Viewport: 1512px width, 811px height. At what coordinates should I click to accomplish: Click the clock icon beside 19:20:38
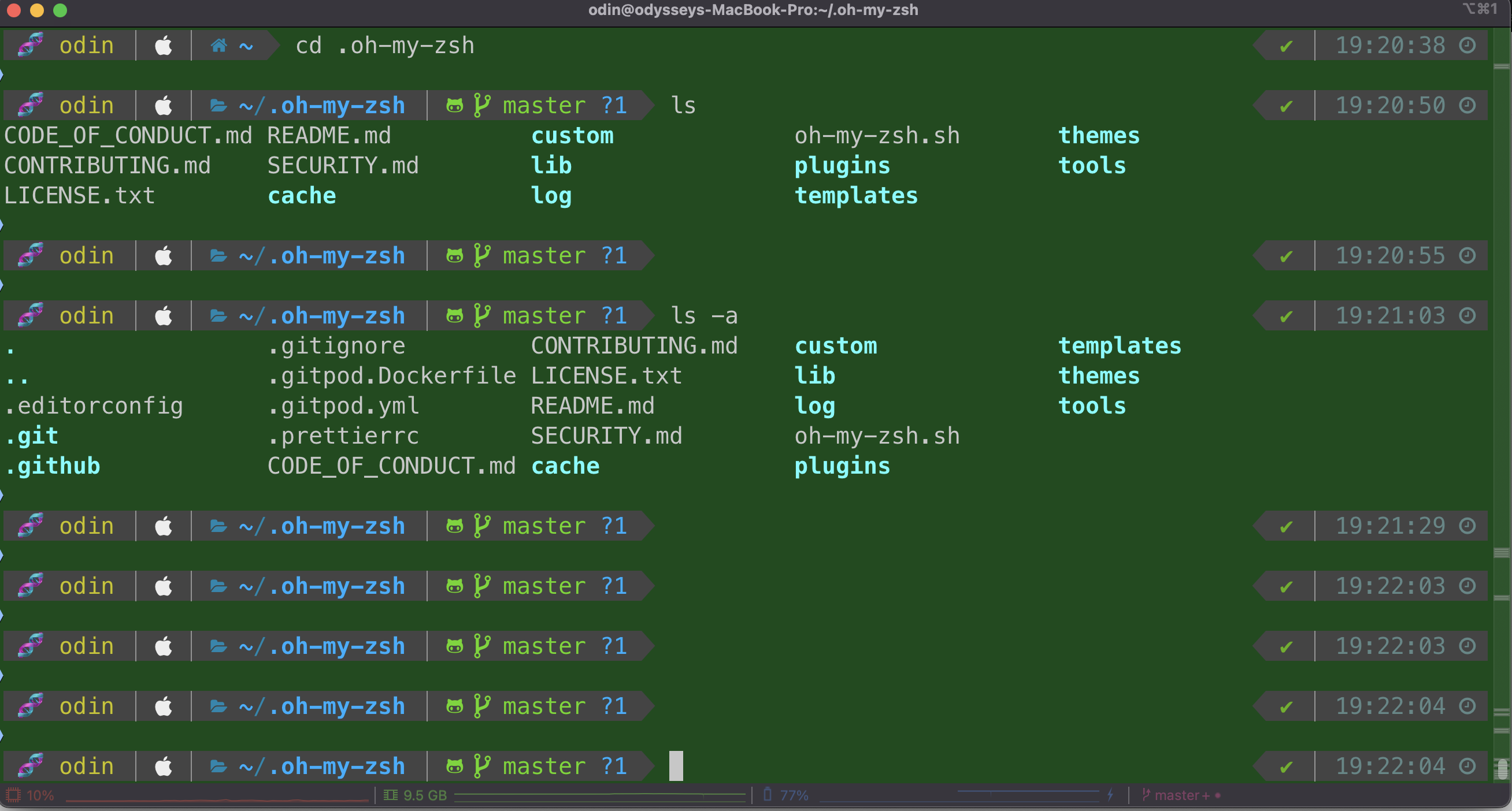coord(1467,46)
